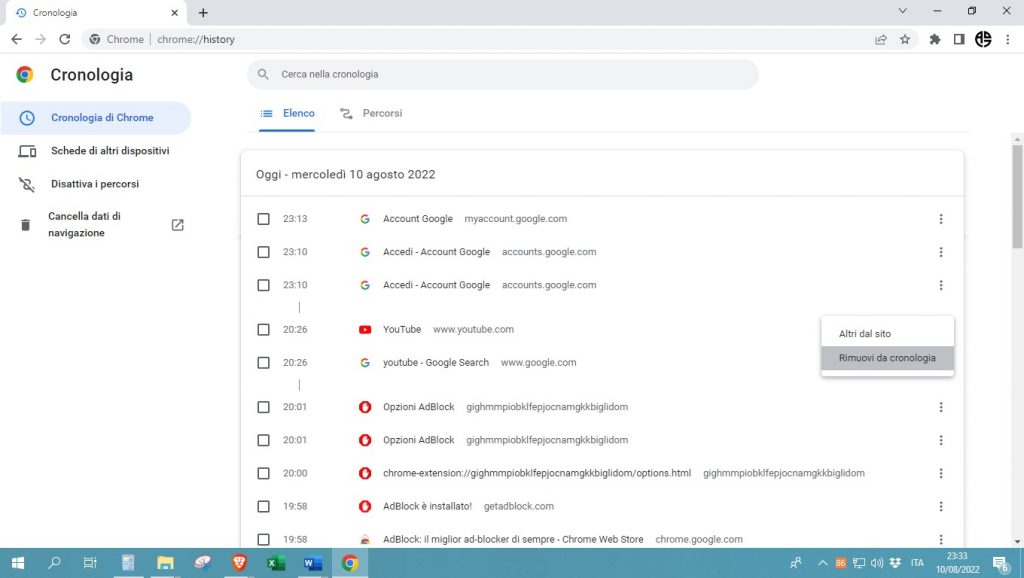The width and height of the screenshot is (1024, 578).
Task: Choose Rimuovi da cronologia from context menu
Action: click(x=887, y=358)
